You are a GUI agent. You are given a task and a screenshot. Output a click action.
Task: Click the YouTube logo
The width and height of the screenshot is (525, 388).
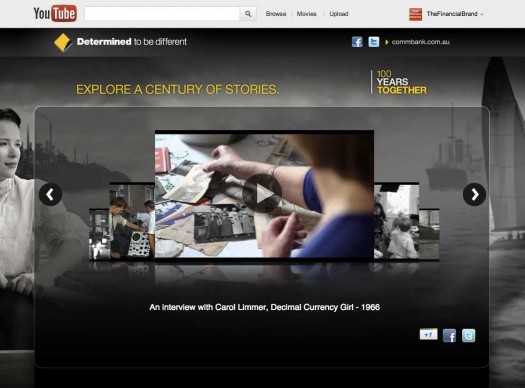[55, 14]
